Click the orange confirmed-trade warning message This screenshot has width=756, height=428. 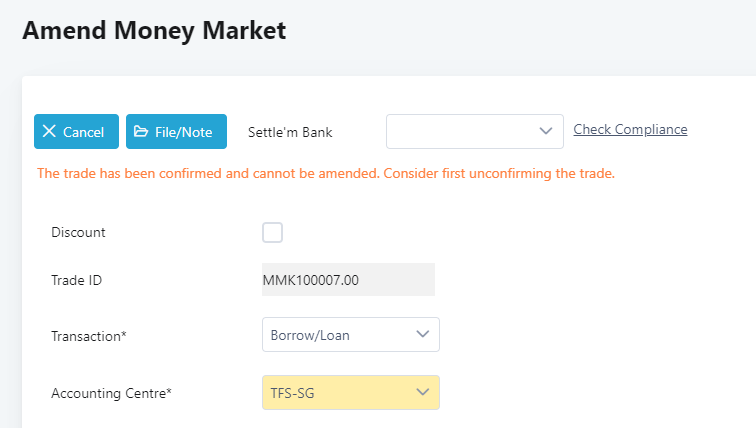point(325,173)
